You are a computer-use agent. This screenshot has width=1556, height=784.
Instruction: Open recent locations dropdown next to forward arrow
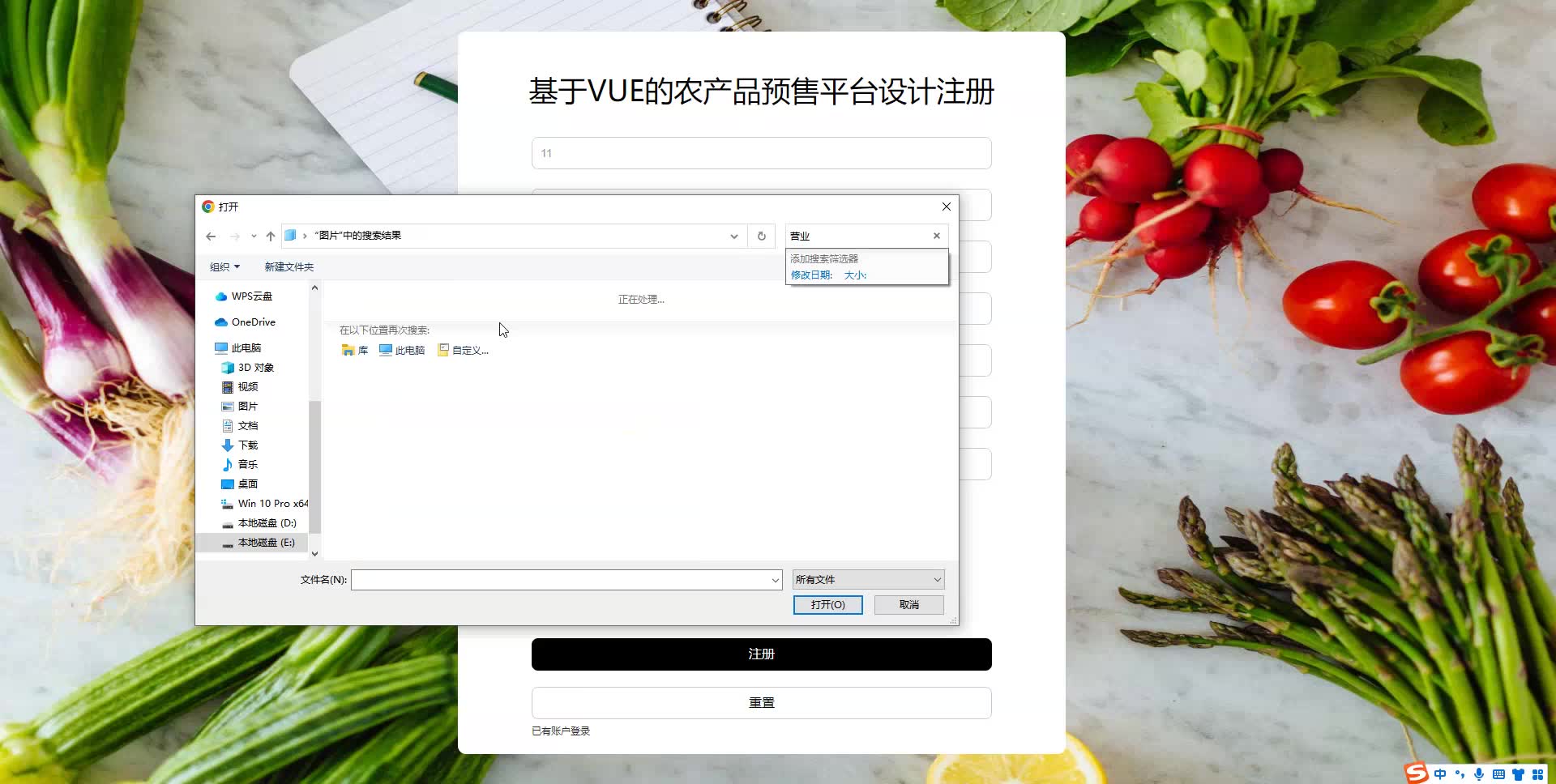(254, 236)
